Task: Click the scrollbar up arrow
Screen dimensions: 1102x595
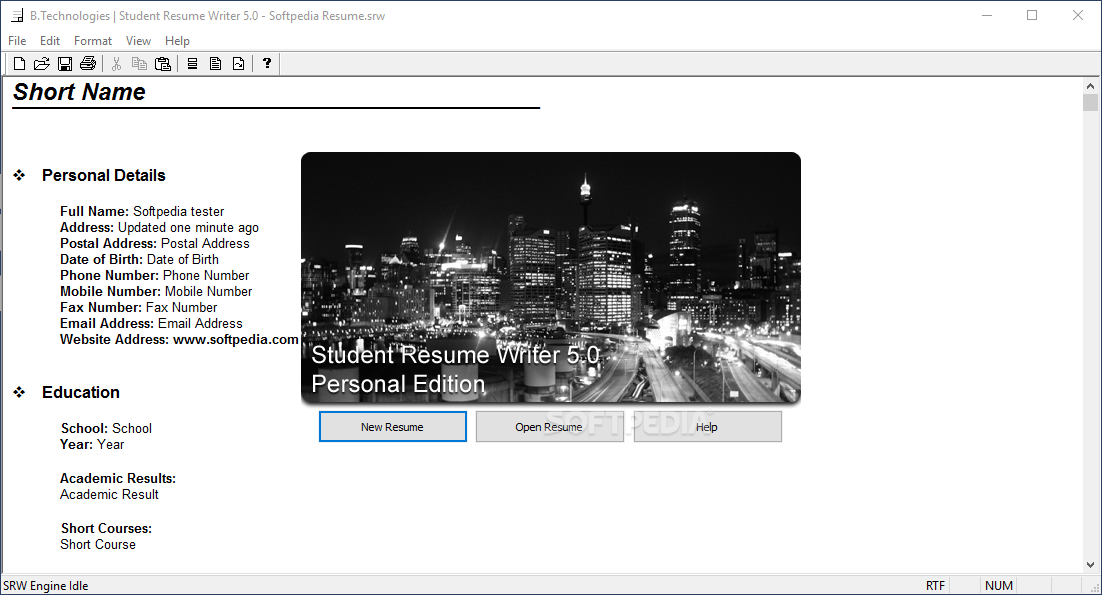Action: (1090, 86)
